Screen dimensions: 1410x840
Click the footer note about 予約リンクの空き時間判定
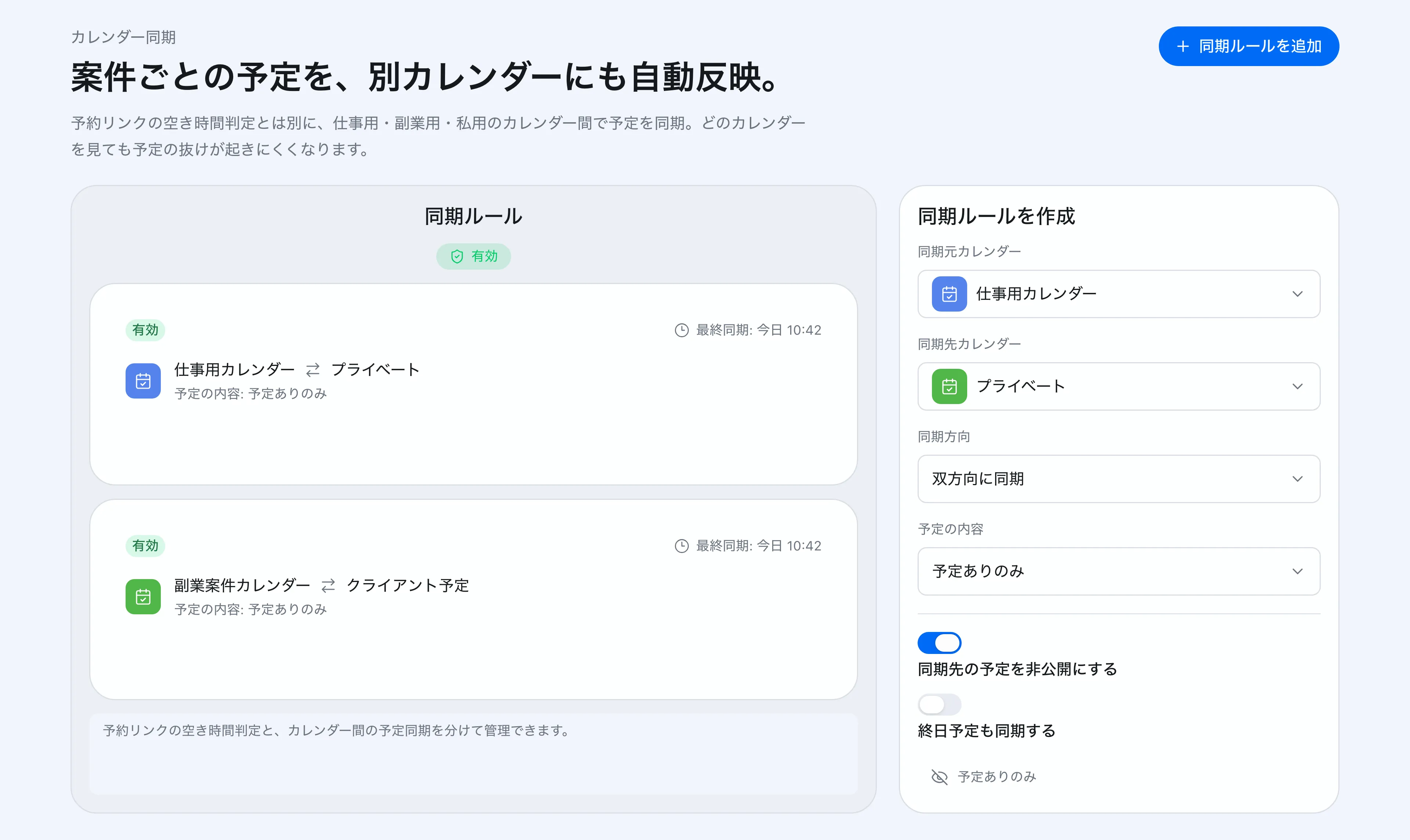[x=336, y=731]
